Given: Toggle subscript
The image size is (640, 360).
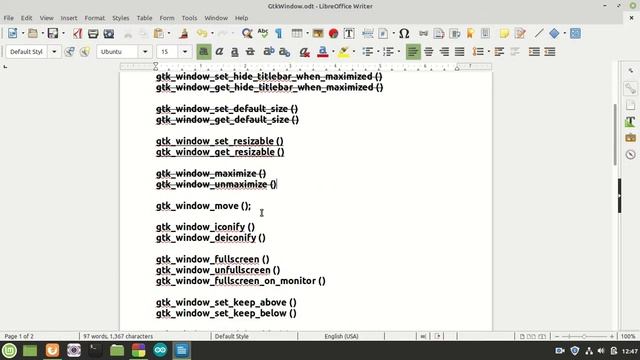Looking at the screenshot, I should (284, 52).
